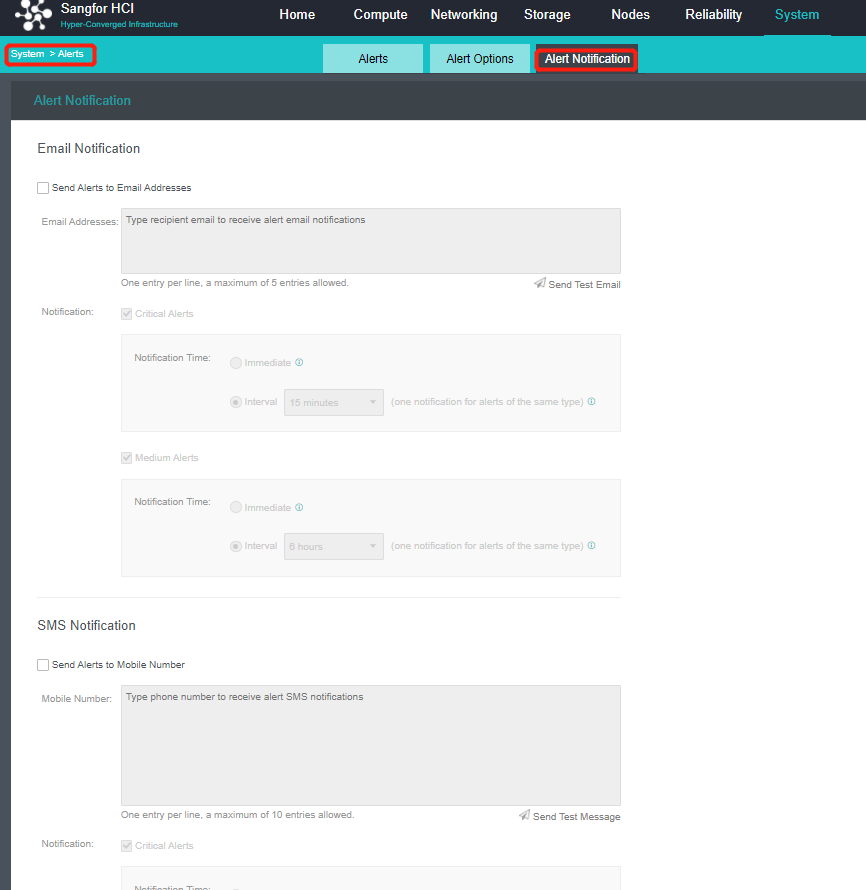The image size is (866, 890).
Task: Click the Email Notification section heading
Action: pos(89,148)
